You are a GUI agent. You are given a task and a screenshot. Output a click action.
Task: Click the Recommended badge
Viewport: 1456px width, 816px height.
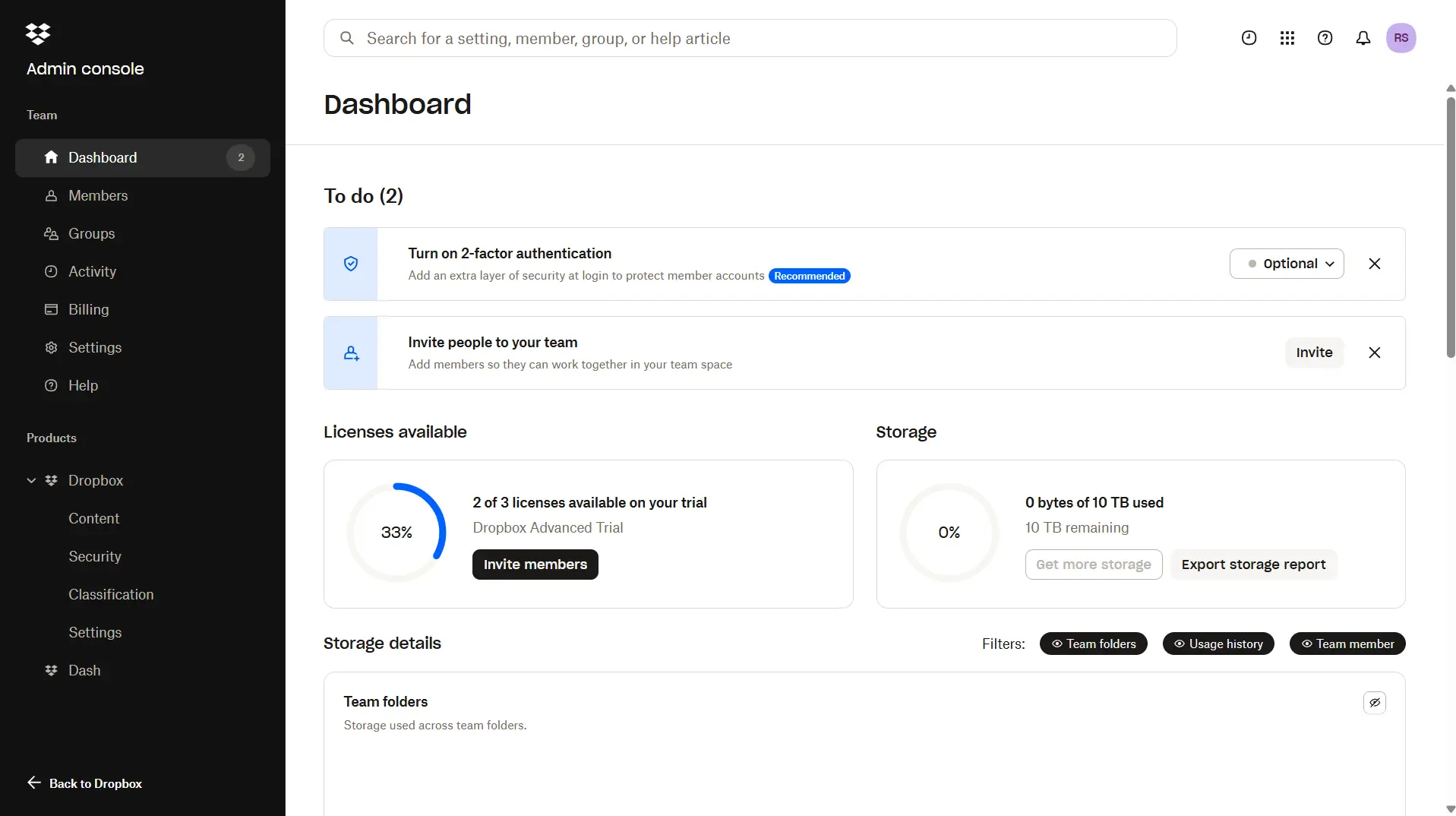(x=809, y=276)
